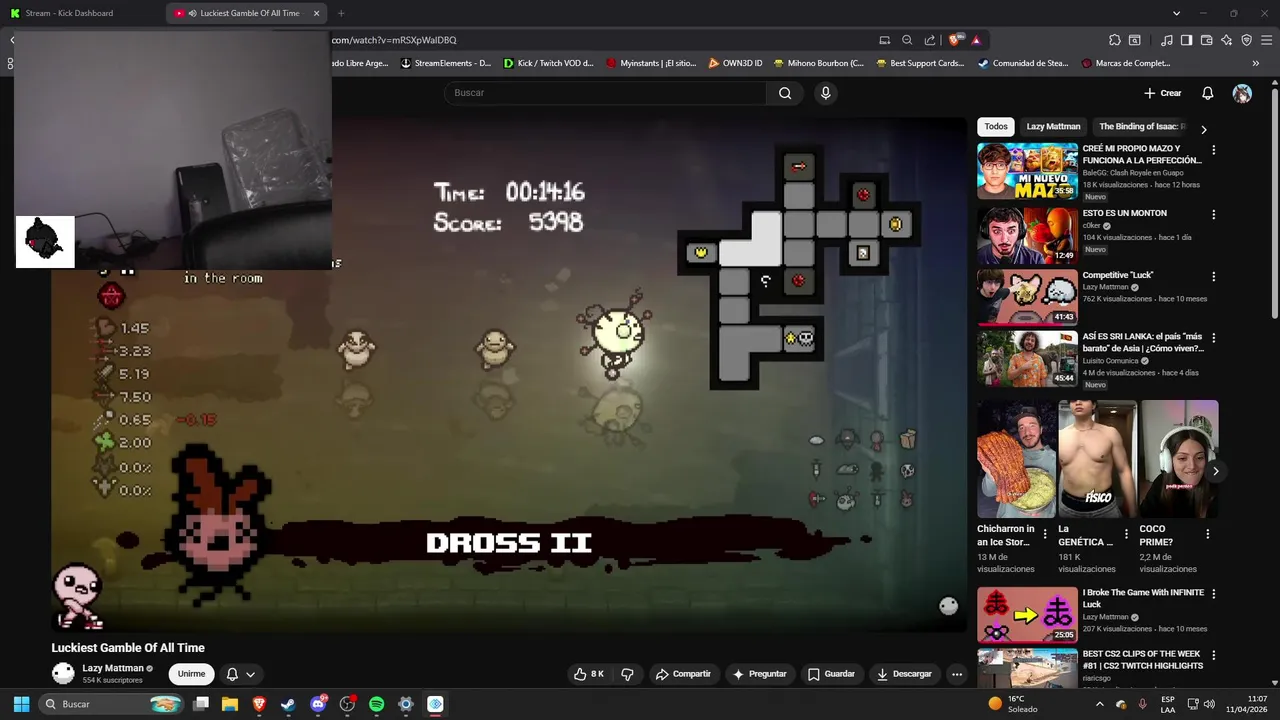Open Brave Shields lion icon
This screenshot has width=1280, height=720.
(x=955, y=40)
